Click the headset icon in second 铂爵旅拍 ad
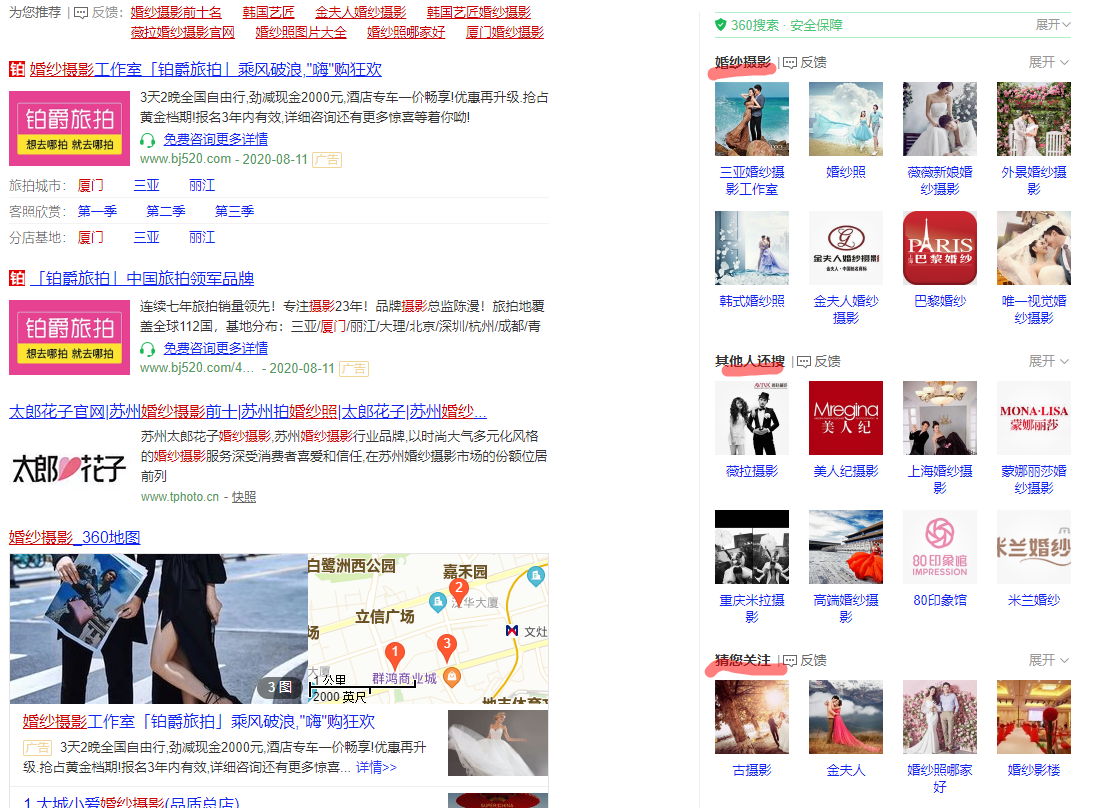1094x808 pixels. point(147,348)
